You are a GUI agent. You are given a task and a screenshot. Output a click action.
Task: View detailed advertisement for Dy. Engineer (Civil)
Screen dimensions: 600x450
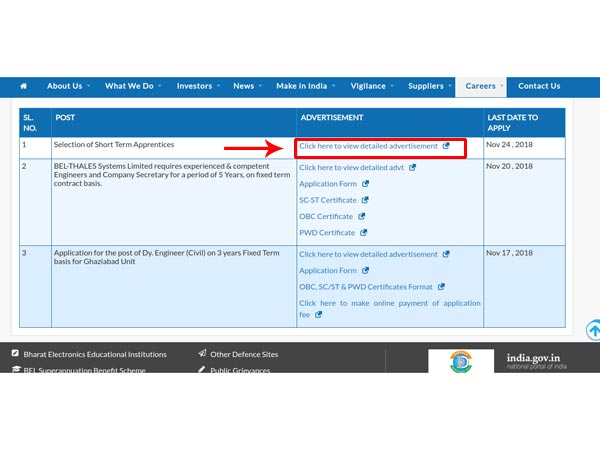368,254
